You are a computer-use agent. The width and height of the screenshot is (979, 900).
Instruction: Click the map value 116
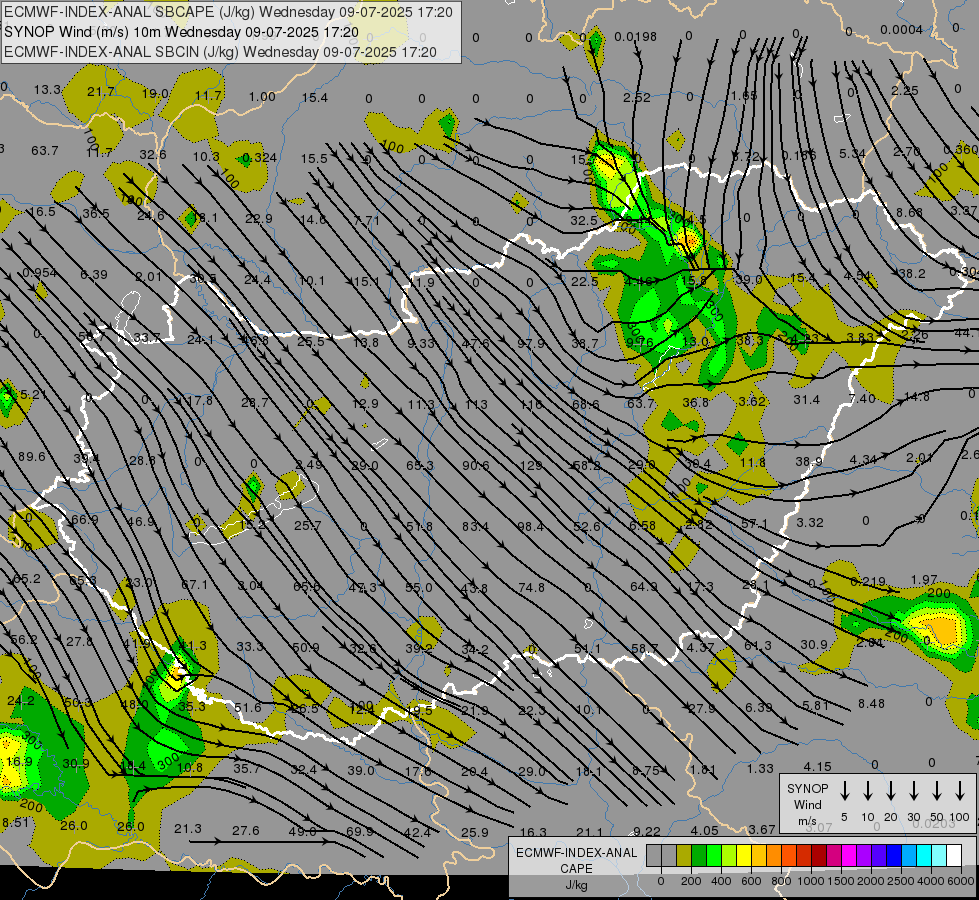(531, 405)
